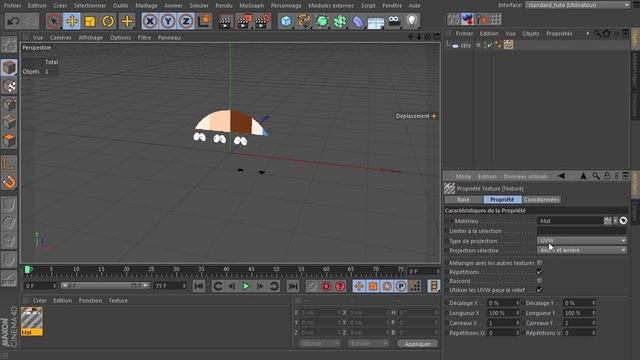Enable Mélanger avec les autres textures

pyautogui.click(x=540, y=263)
